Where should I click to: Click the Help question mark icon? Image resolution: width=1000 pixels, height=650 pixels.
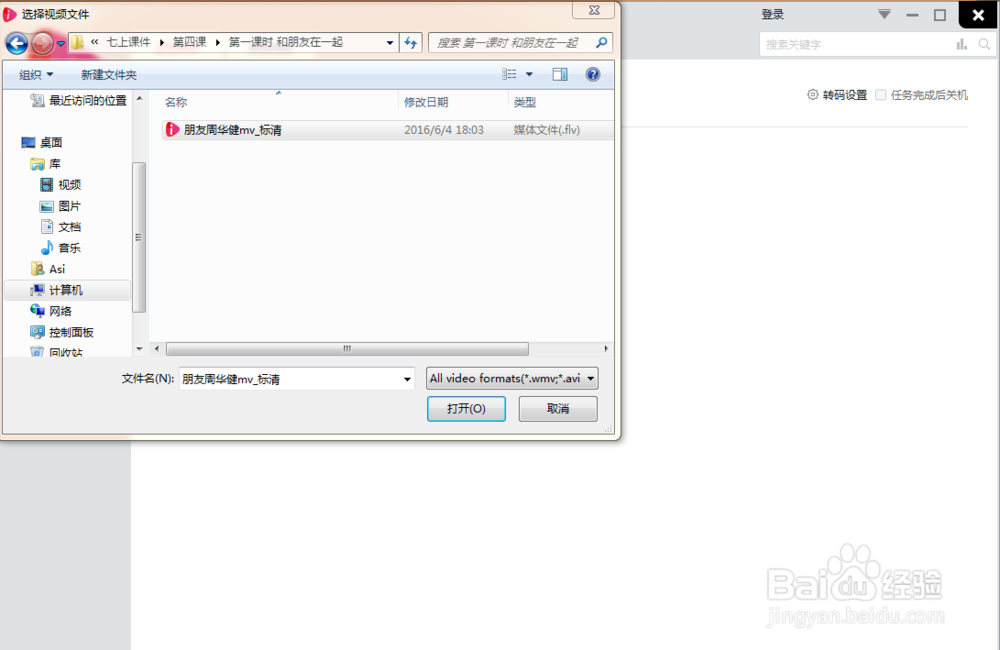pyautogui.click(x=593, y=74)
